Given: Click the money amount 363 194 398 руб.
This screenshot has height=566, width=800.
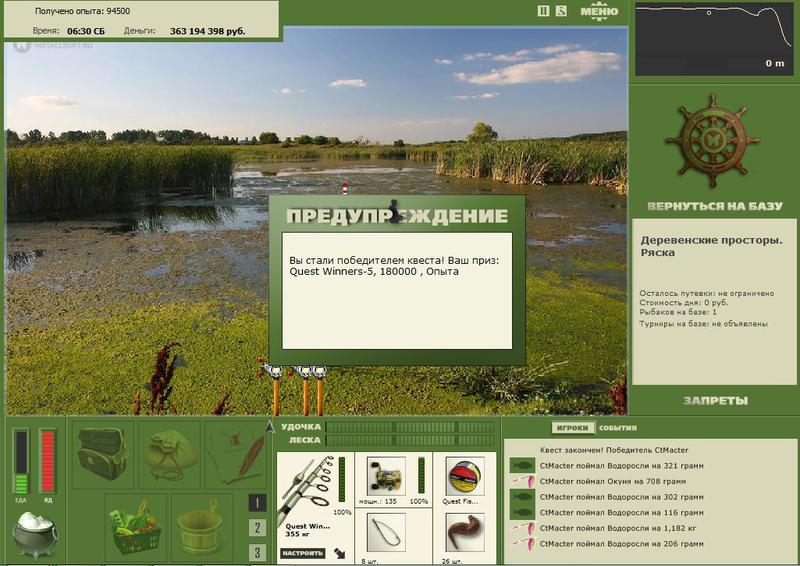Looking at the screenshot, I should coord(207,31).
